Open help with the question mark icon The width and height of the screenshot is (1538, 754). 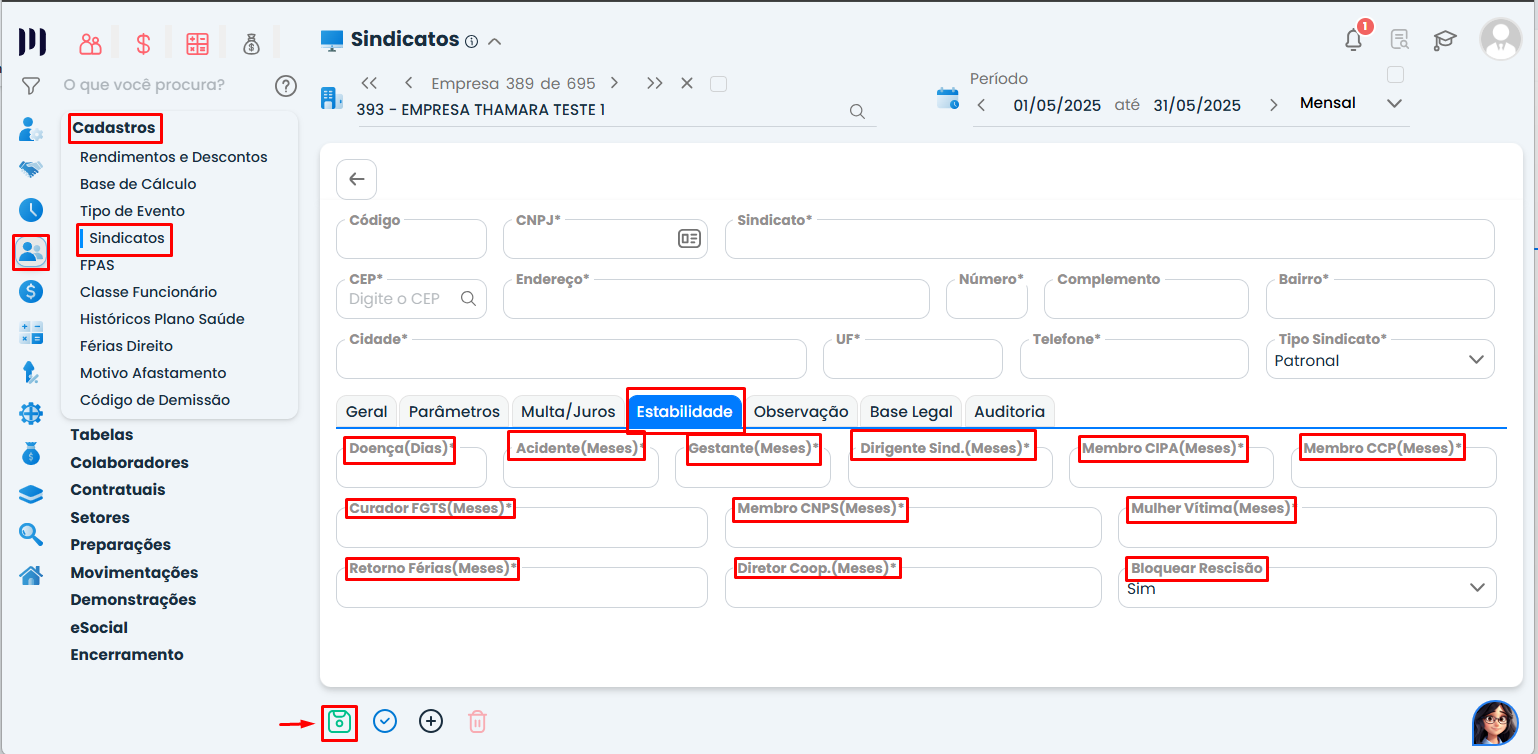click(x=286, y=86)
